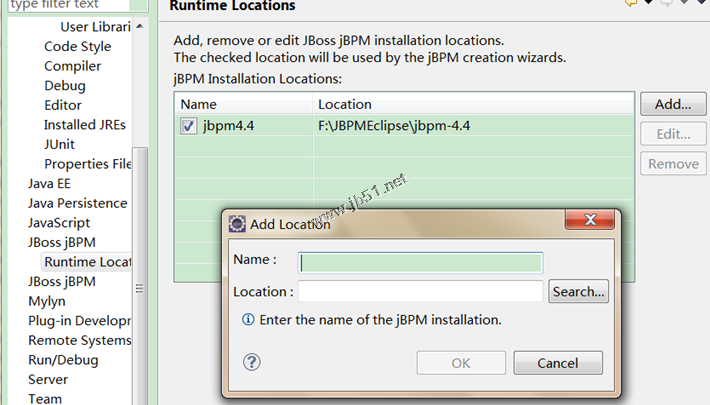Select Team preferences category
This screenshot has width=710, height=405.
point(45,399)
